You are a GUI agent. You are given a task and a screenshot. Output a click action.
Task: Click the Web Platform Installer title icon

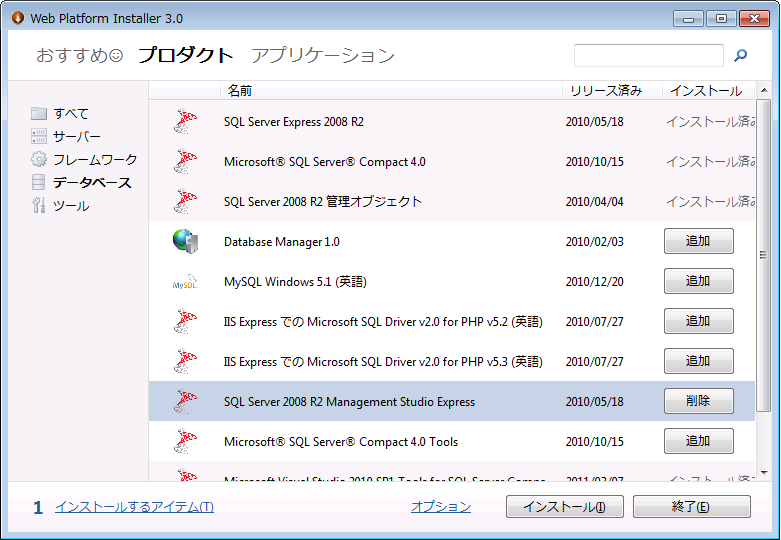click(x=18, y=18)
